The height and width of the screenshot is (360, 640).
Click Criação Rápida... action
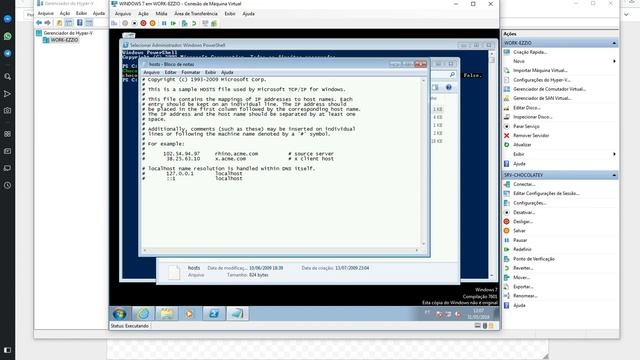(530, 52)
